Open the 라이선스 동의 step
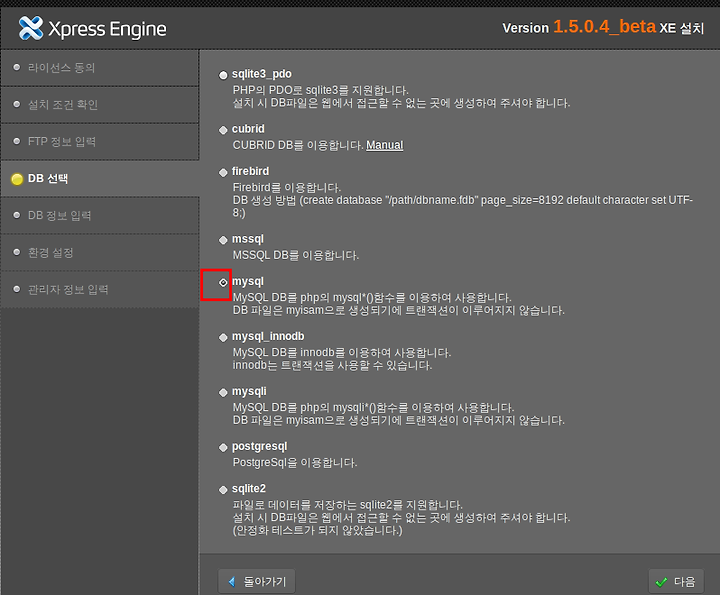The height and width of the screenshot is (595, 720). [100, 68]
